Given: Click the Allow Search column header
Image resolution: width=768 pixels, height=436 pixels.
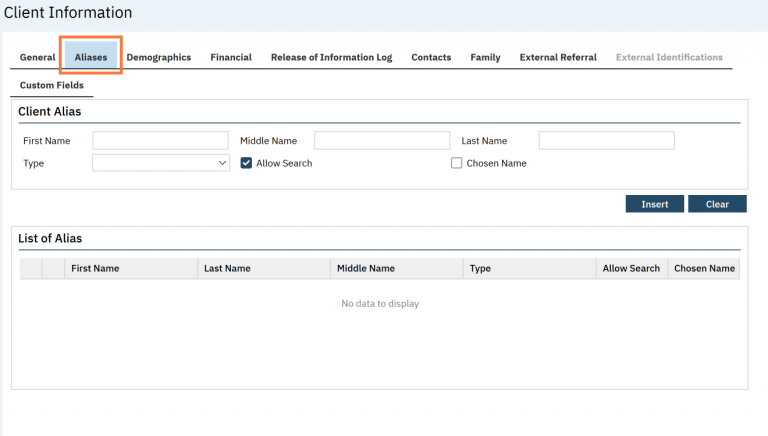Looking at the screenshot, I should tap(631, 268).
